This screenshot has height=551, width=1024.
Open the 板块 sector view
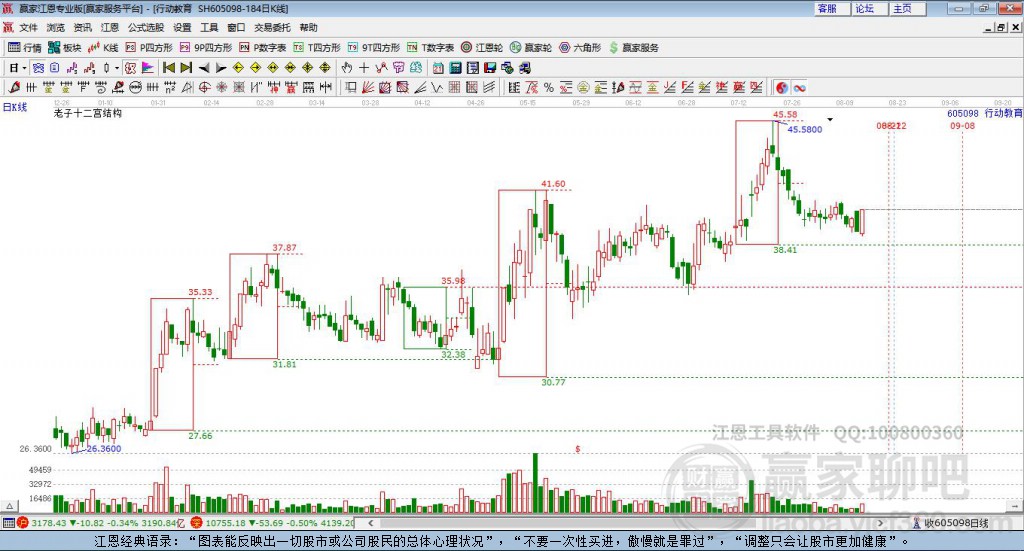(x=64, y=48)
